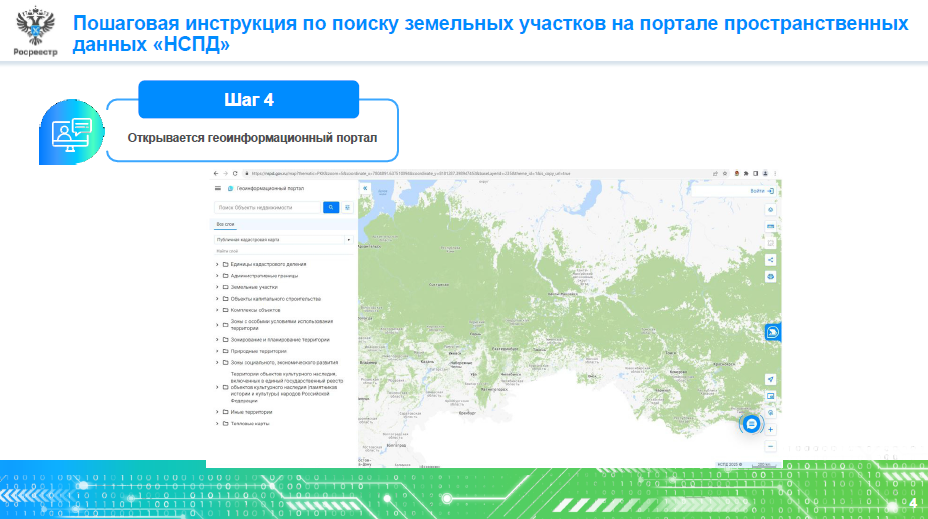Viewport: 928px width, 519px height.
Task: Click 'Геоинформационный портал' title text
Action: [x=270, y=188]
